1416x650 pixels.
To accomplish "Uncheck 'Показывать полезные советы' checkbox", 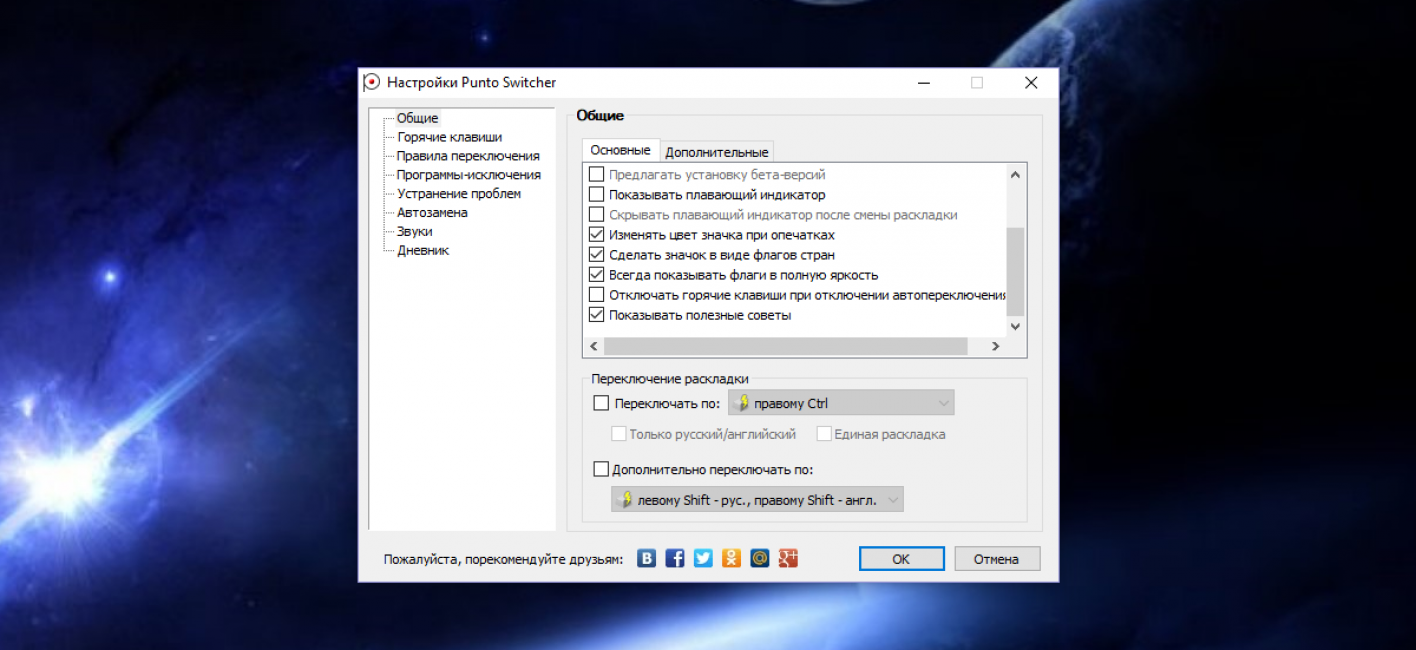I will [597, 315].
